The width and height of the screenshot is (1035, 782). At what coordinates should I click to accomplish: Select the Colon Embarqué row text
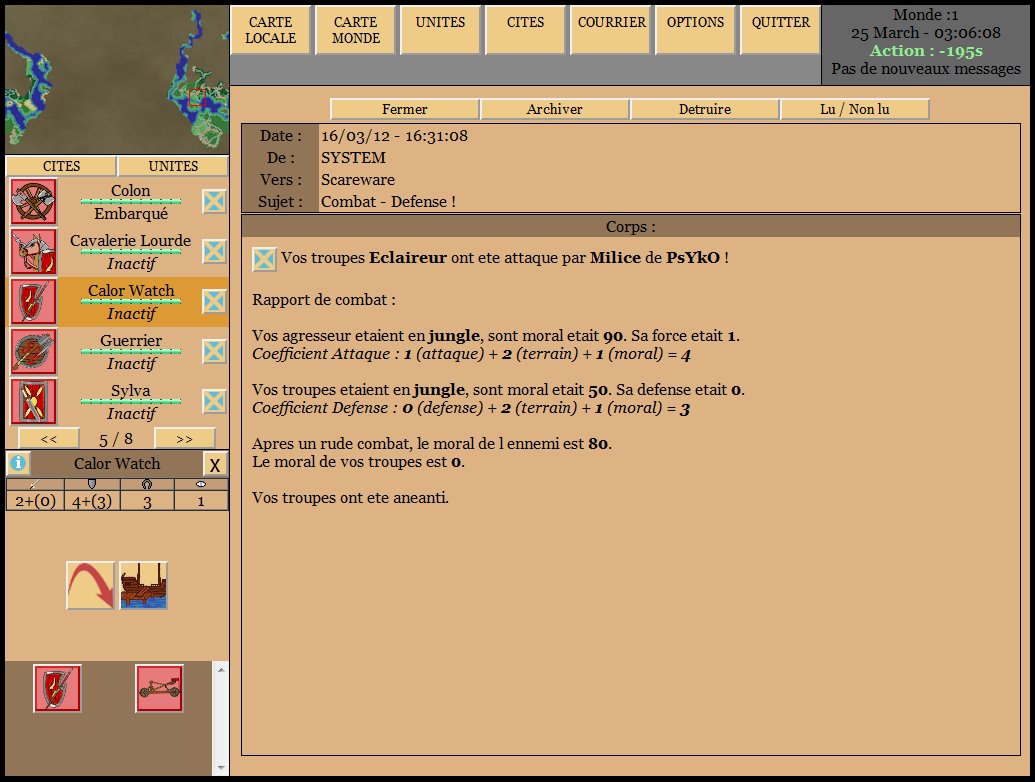131,202
